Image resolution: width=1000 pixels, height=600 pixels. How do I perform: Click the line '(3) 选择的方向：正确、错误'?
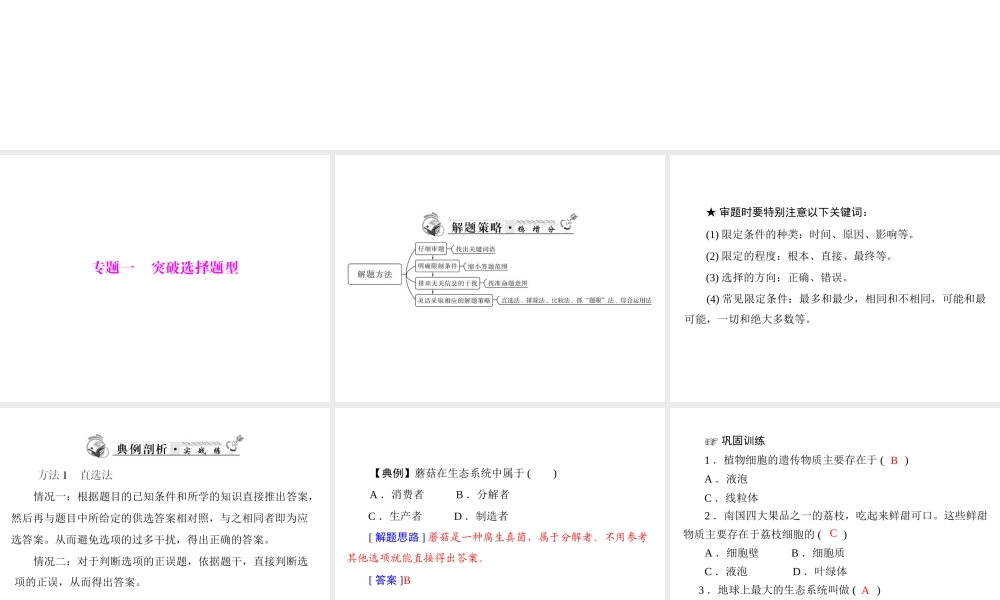778,278
